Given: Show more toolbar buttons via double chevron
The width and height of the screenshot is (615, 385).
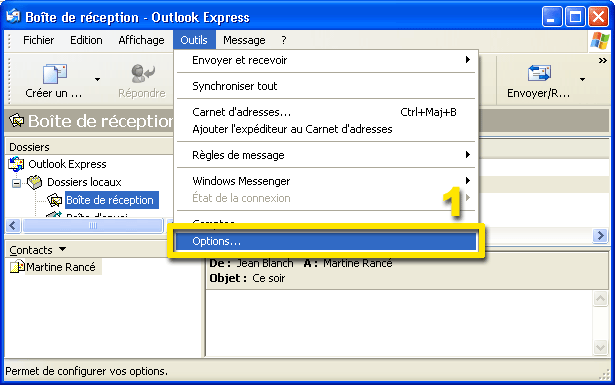Looking at the screenshot, I should pyautogui.click(x=602, y=60).
